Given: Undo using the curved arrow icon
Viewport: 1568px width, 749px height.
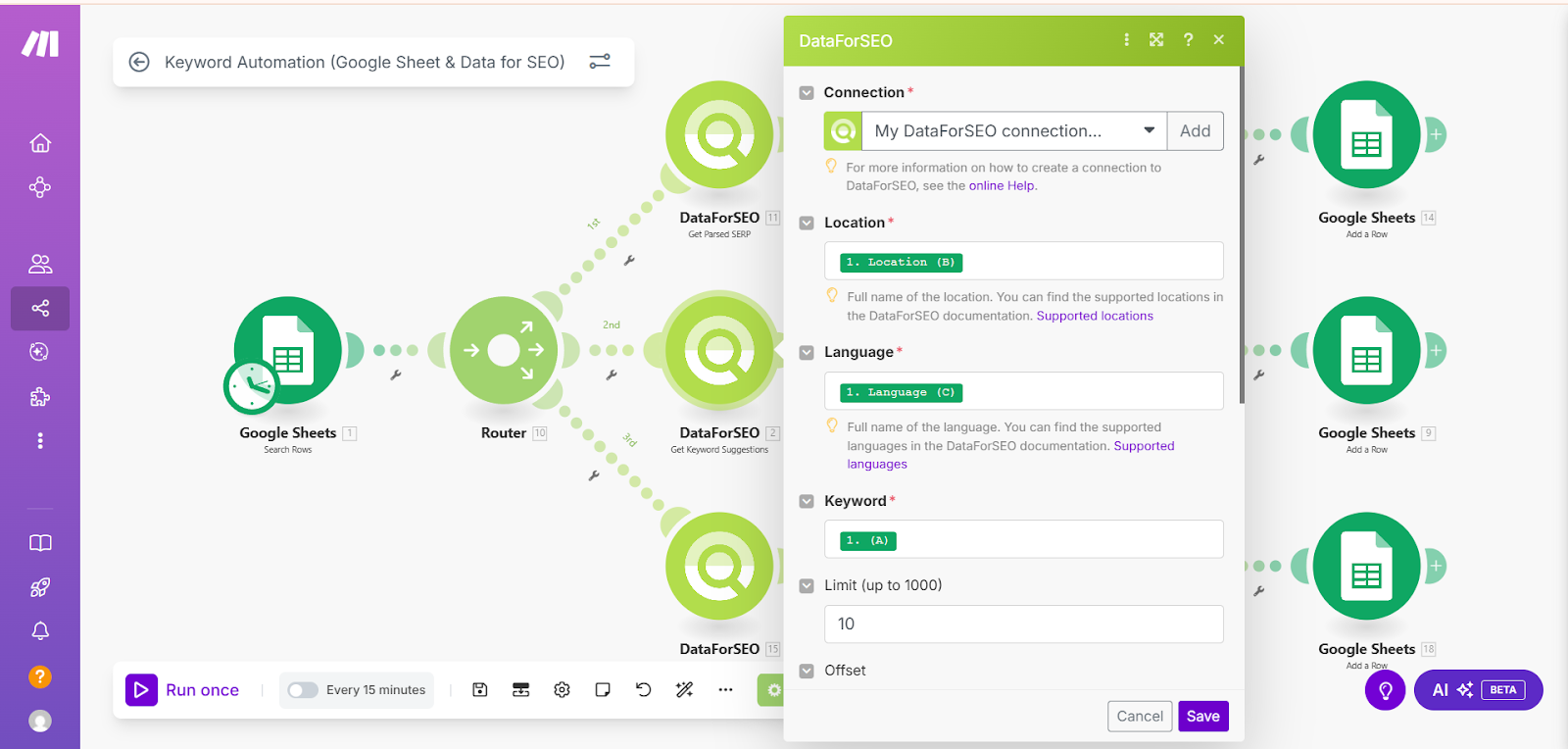Looking at the screenshot, I should (644, 690).
